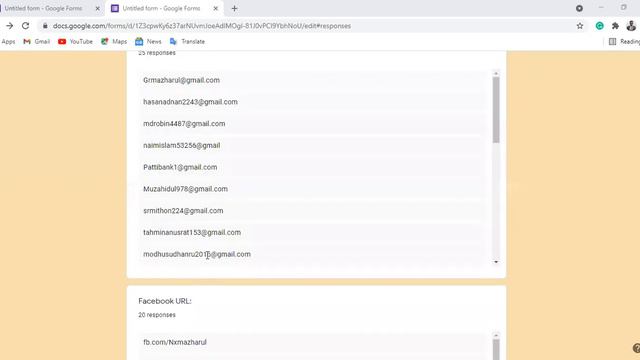Open a new tab with plus button

[234, 8]
